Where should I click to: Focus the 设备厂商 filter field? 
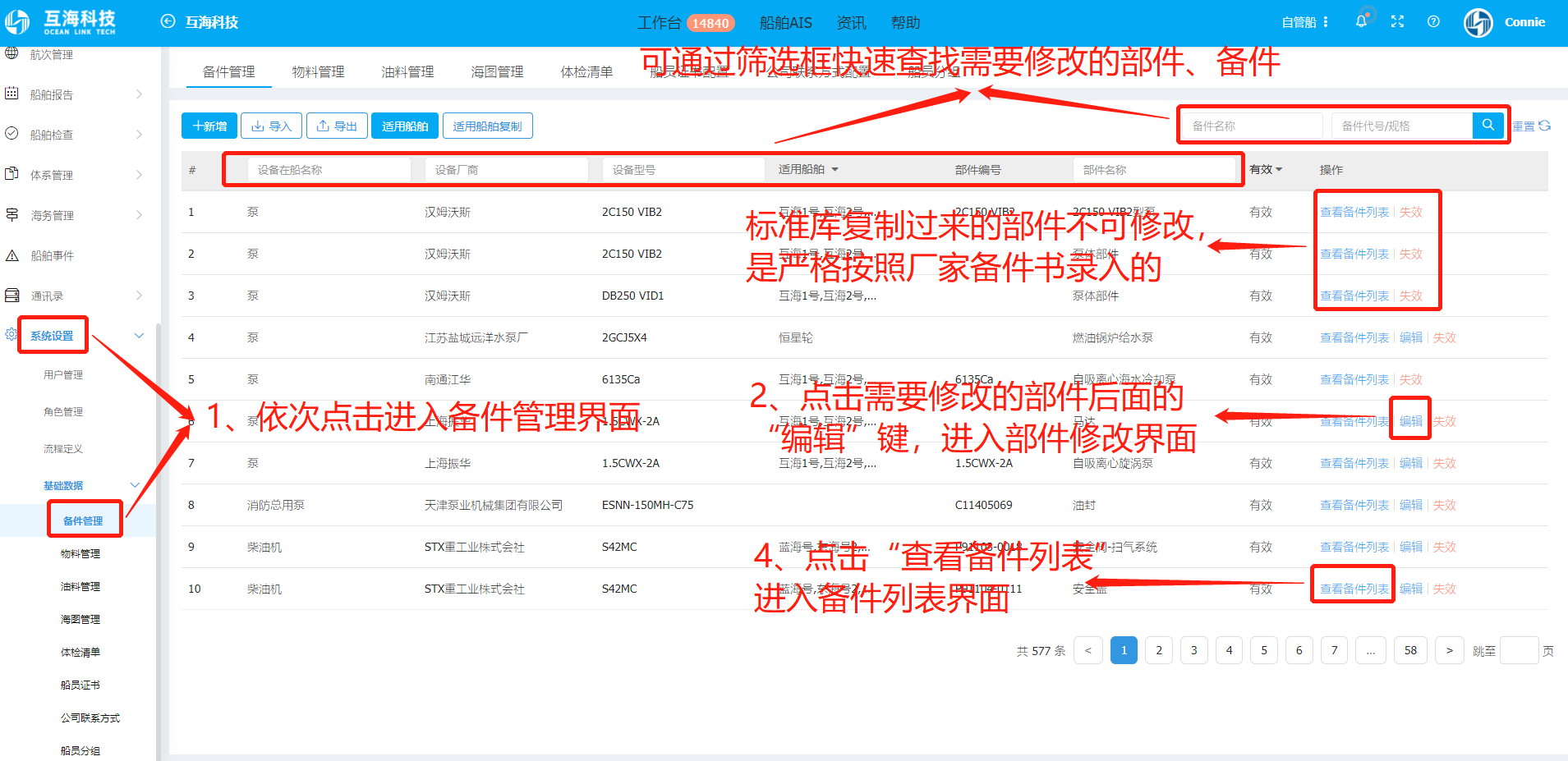(506, 170)
